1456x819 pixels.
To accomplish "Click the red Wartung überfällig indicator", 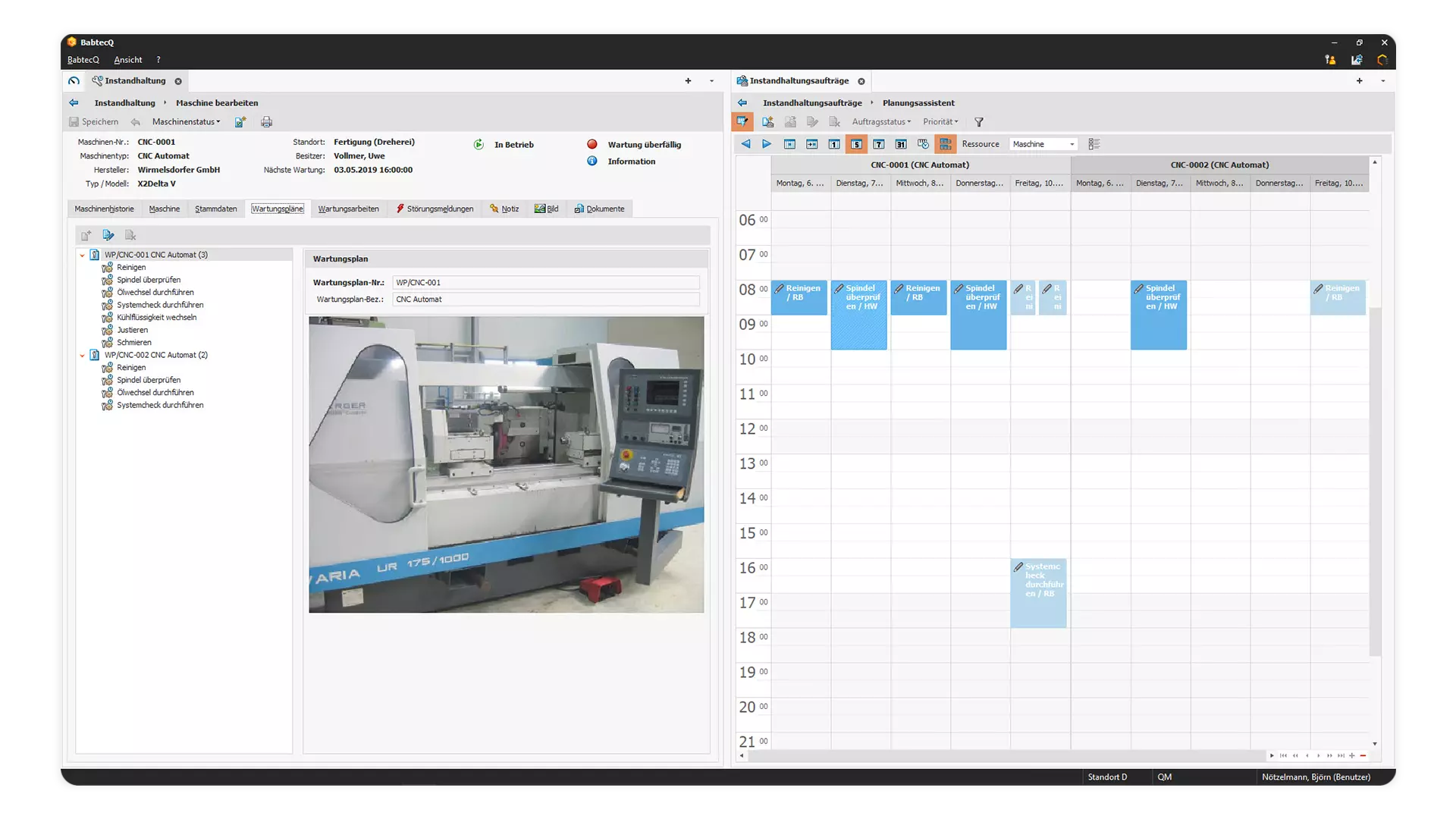I will pyautogui.click(x=591, y=144).
